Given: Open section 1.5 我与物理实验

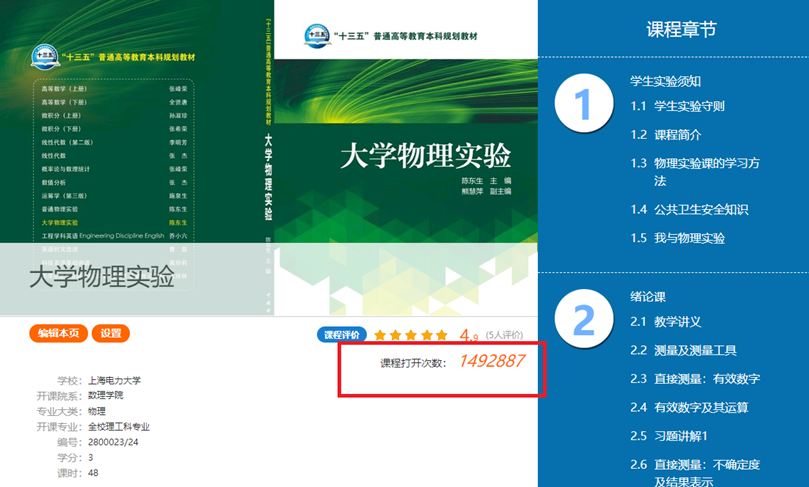Looking at the screenshot, I should point(677,238).
